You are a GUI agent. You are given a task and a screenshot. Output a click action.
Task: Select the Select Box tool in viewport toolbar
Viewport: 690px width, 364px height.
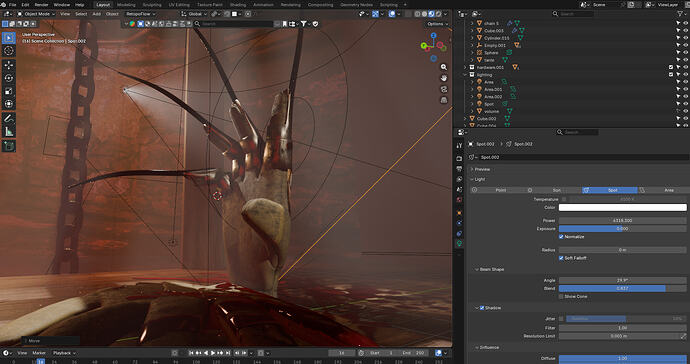(8, 38)
